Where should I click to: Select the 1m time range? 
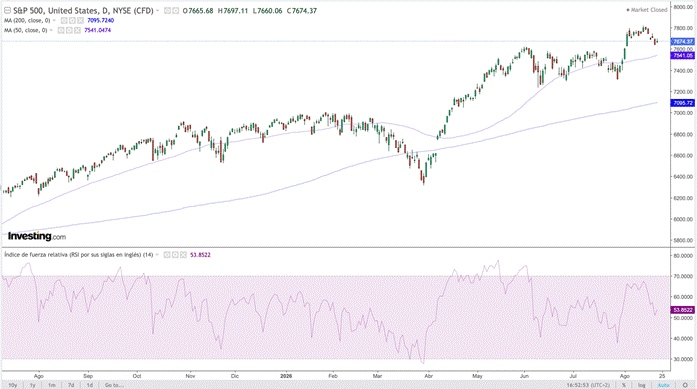pyautogui.click(x=52, y=385)
